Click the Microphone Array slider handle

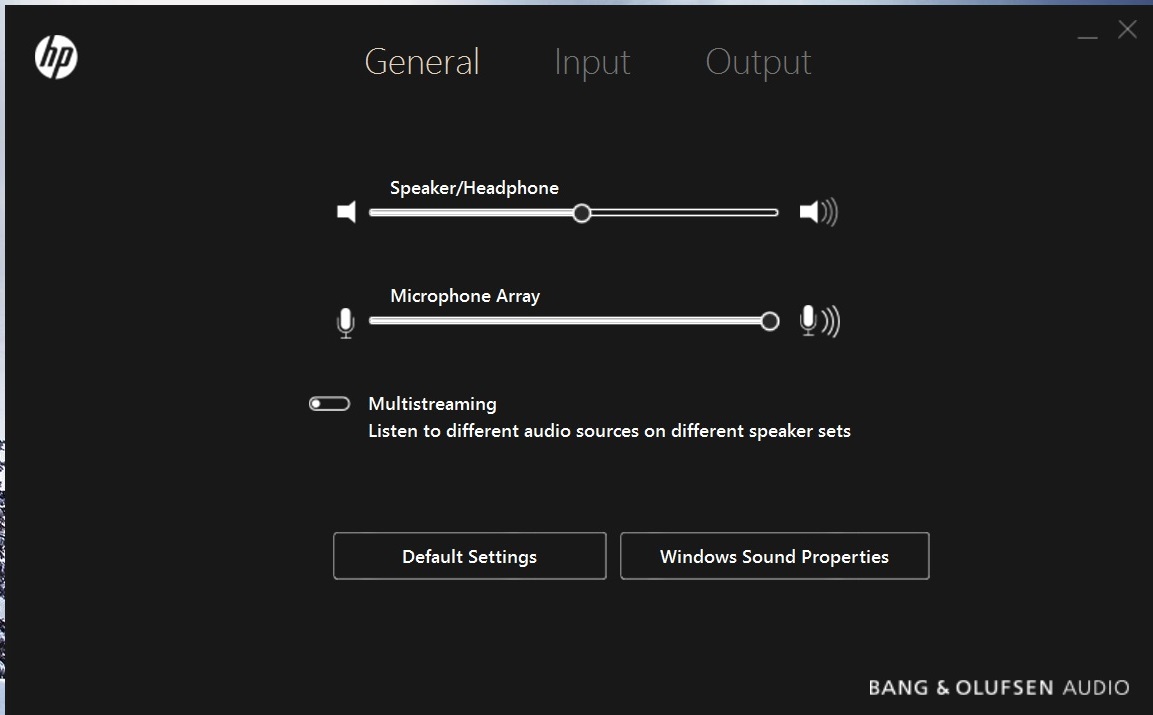coord(769,321)
